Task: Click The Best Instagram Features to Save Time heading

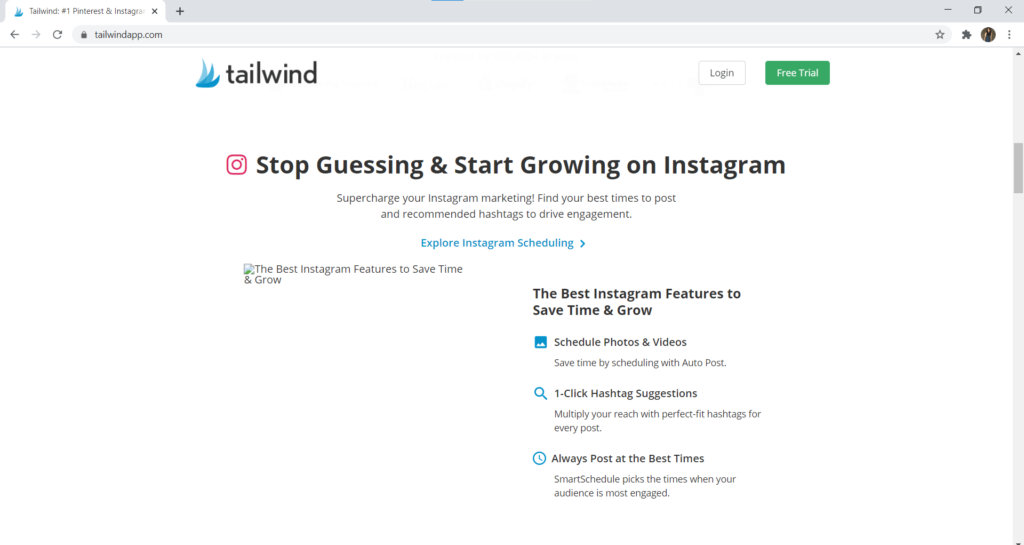Action: 637,302
